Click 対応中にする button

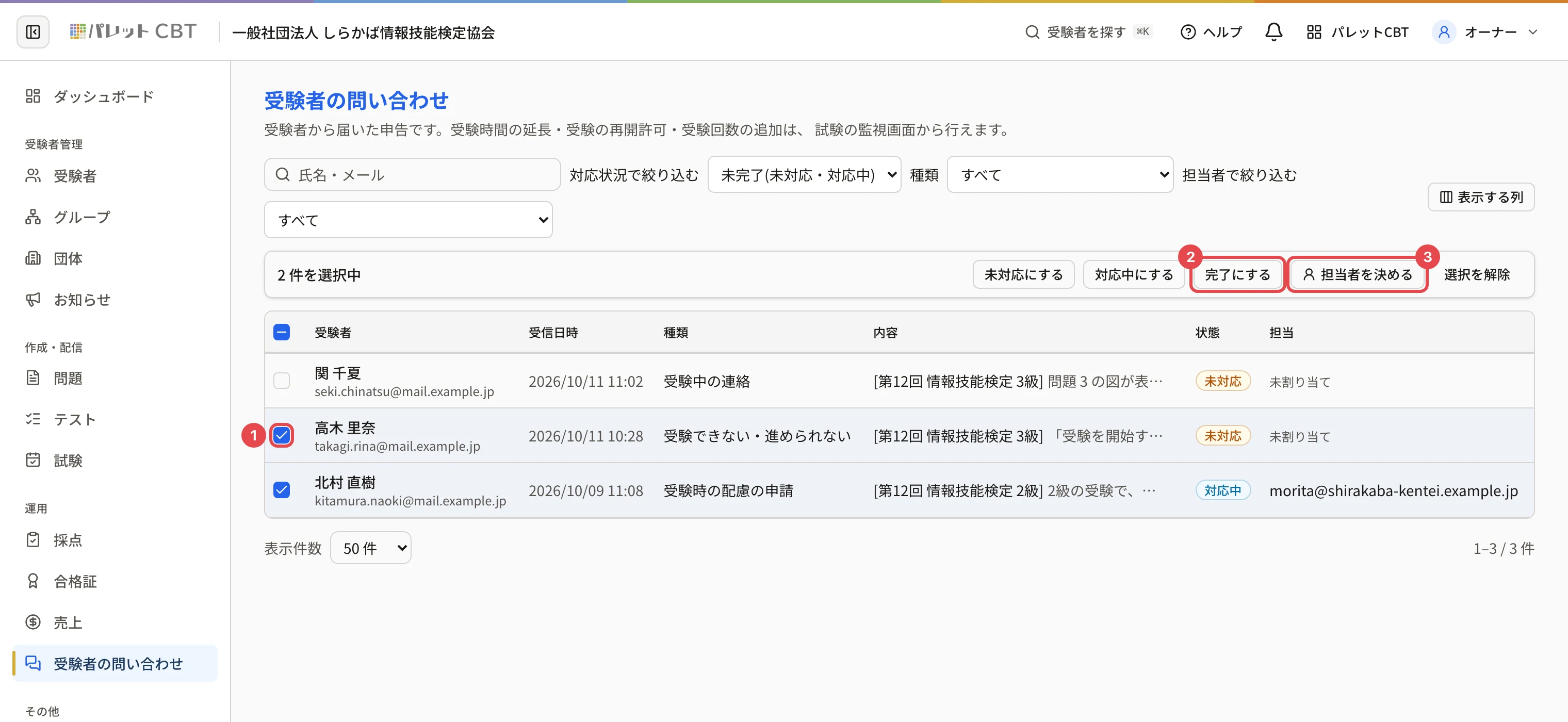[1133, 274]
